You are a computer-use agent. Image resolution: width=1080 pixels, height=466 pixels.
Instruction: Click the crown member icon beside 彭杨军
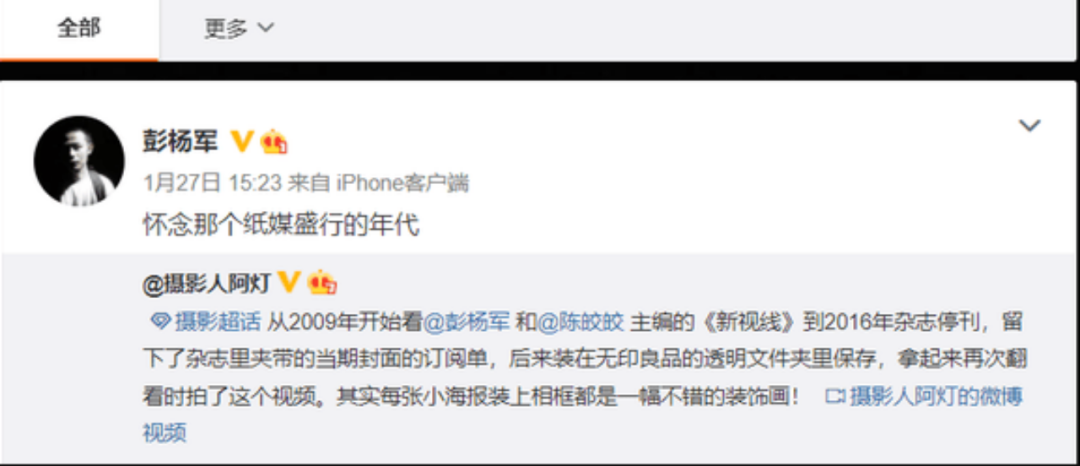273,142
